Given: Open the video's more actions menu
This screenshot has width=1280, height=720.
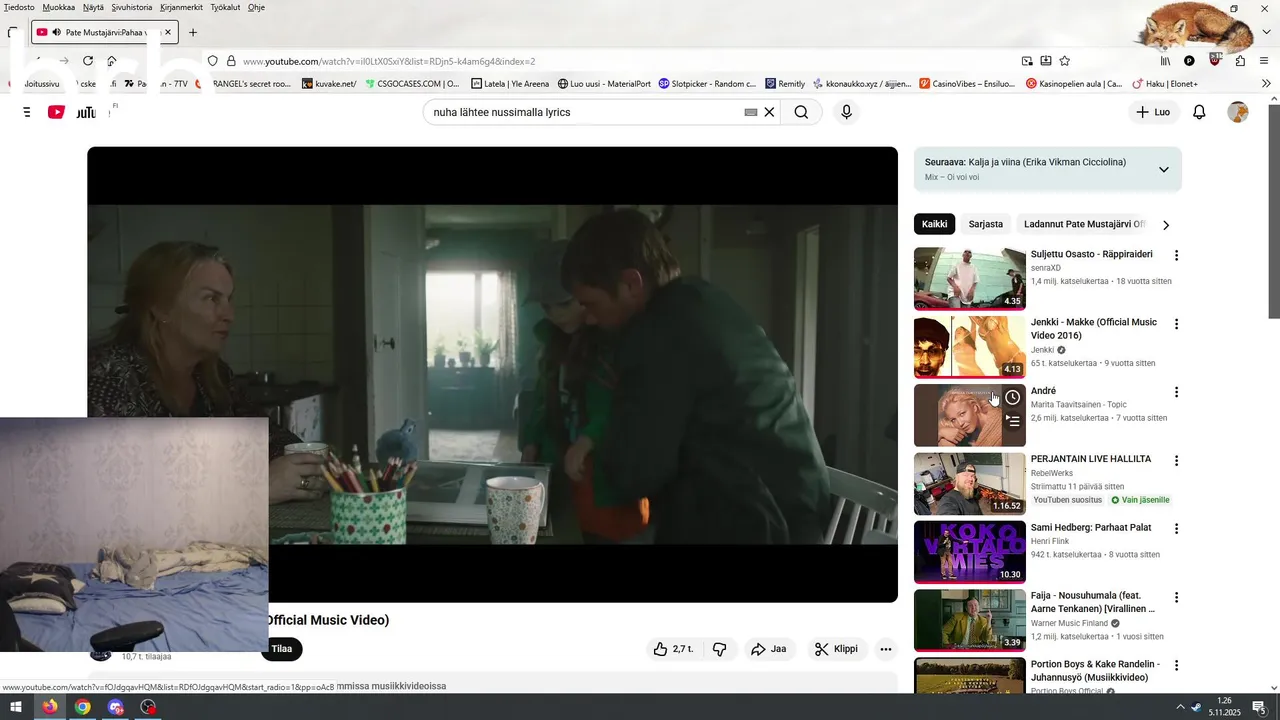Looking at the screenshot, I should point(885,649).
